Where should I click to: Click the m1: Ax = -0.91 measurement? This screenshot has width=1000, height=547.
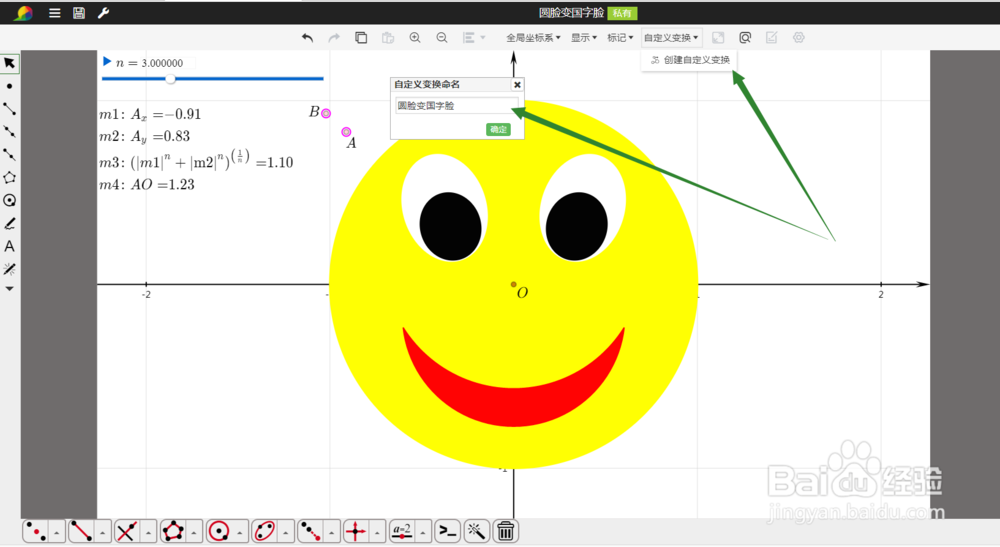coord(150,114)
